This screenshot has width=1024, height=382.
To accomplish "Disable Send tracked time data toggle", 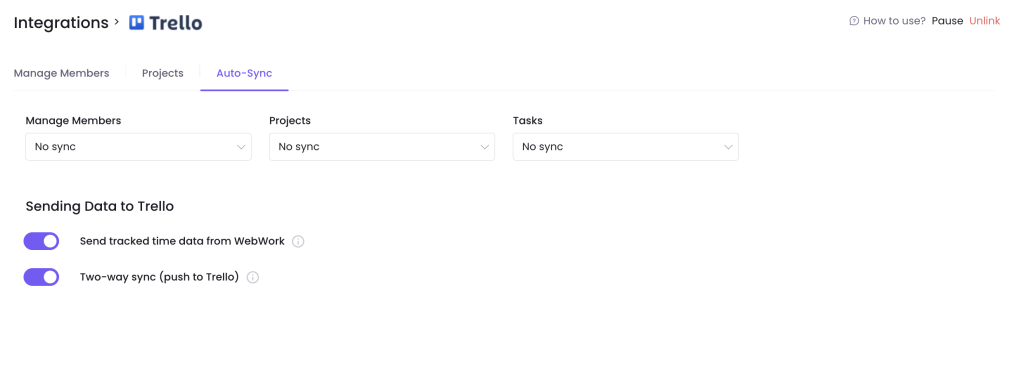I will [x=41, y=241].
